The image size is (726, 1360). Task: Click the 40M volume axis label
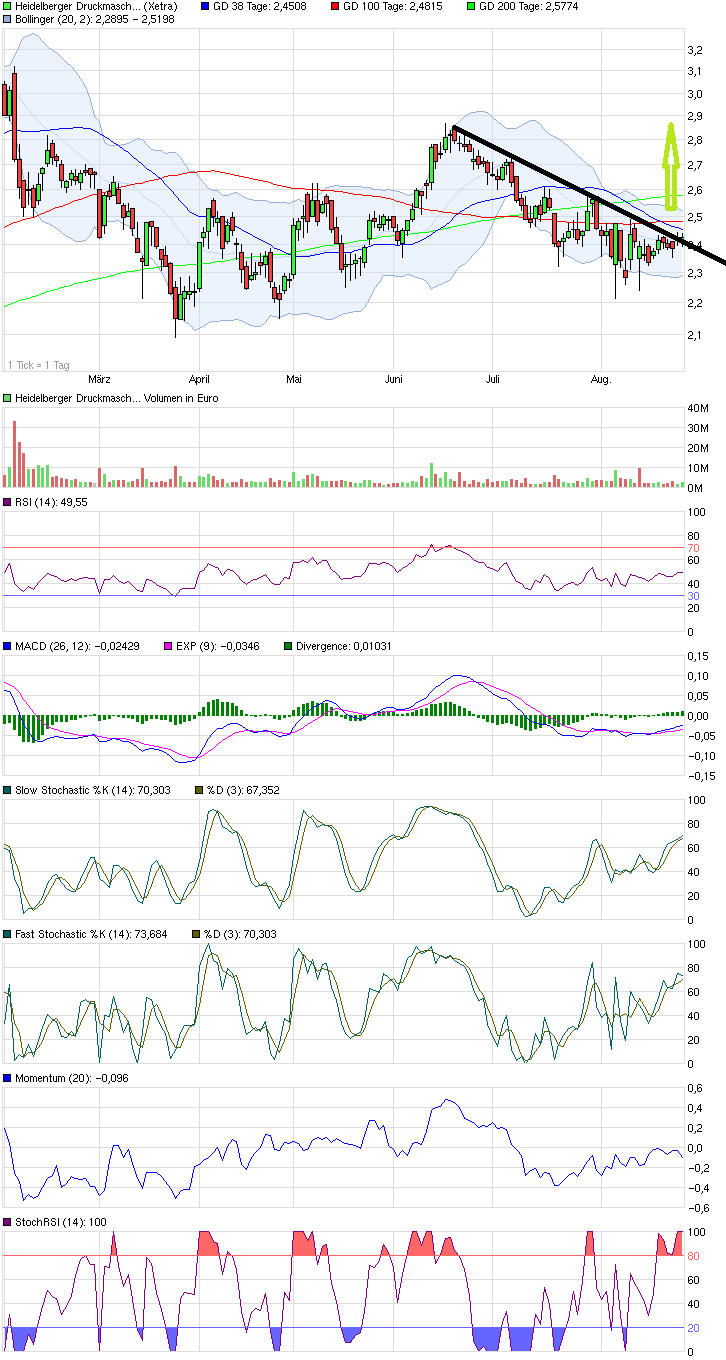[x=696, y=408]
